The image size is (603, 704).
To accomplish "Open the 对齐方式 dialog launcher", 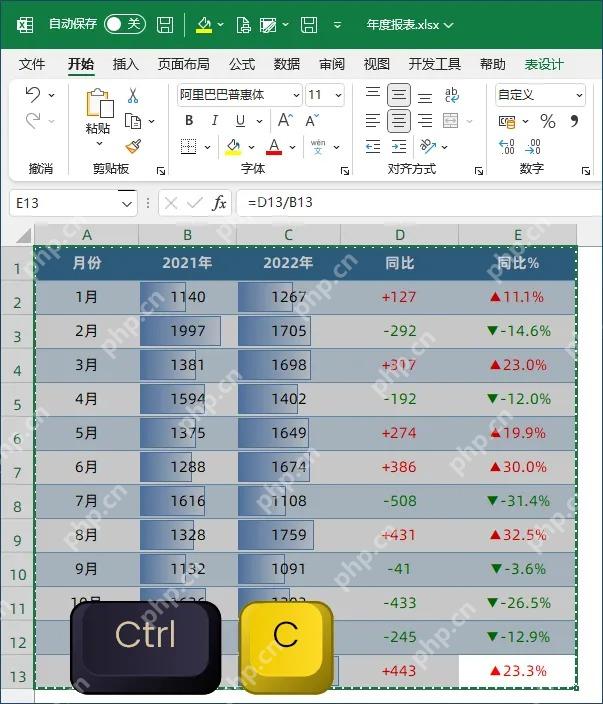I will [479, 171].
